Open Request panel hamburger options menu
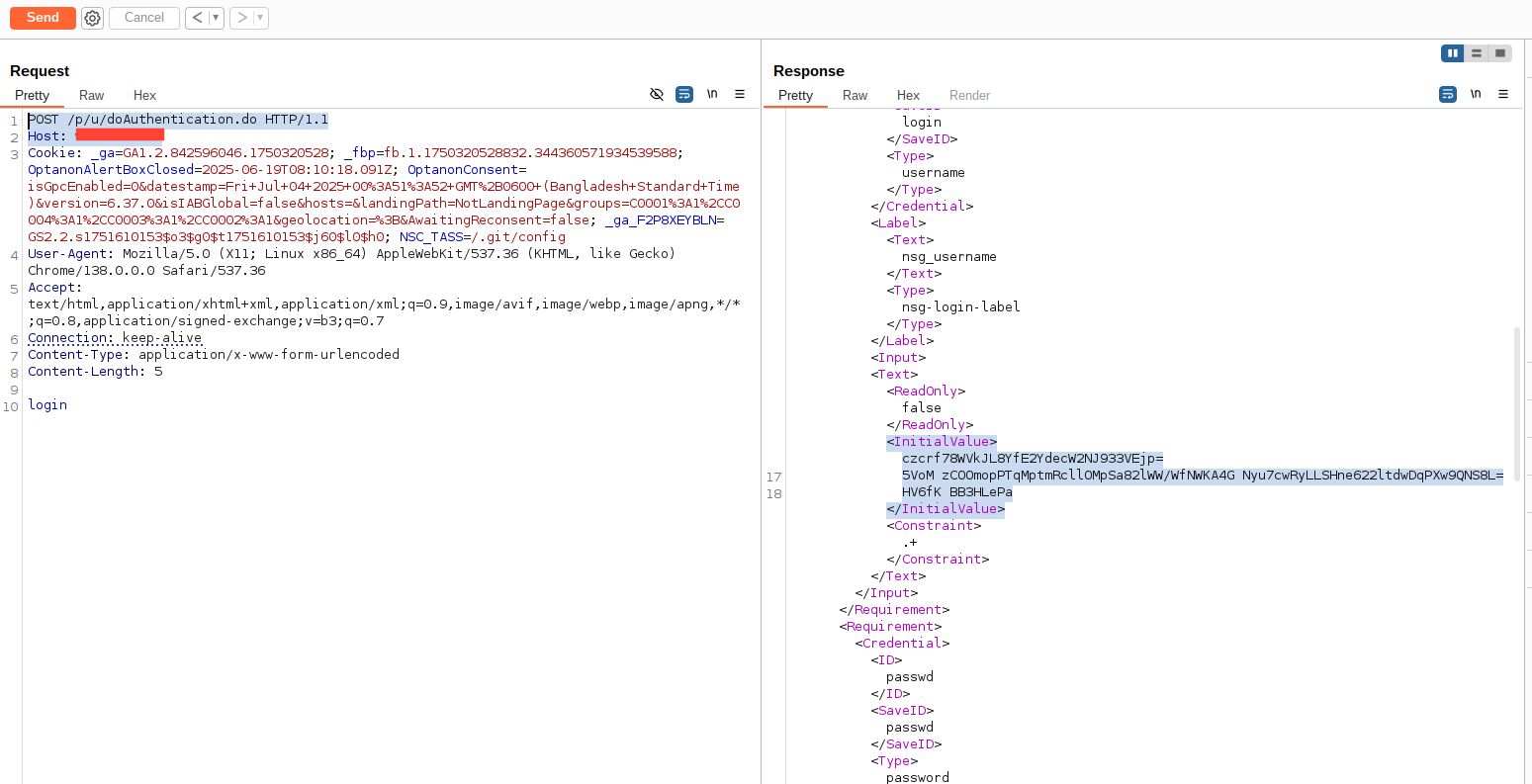This screenshot has height=784, width=1532. 740,94
